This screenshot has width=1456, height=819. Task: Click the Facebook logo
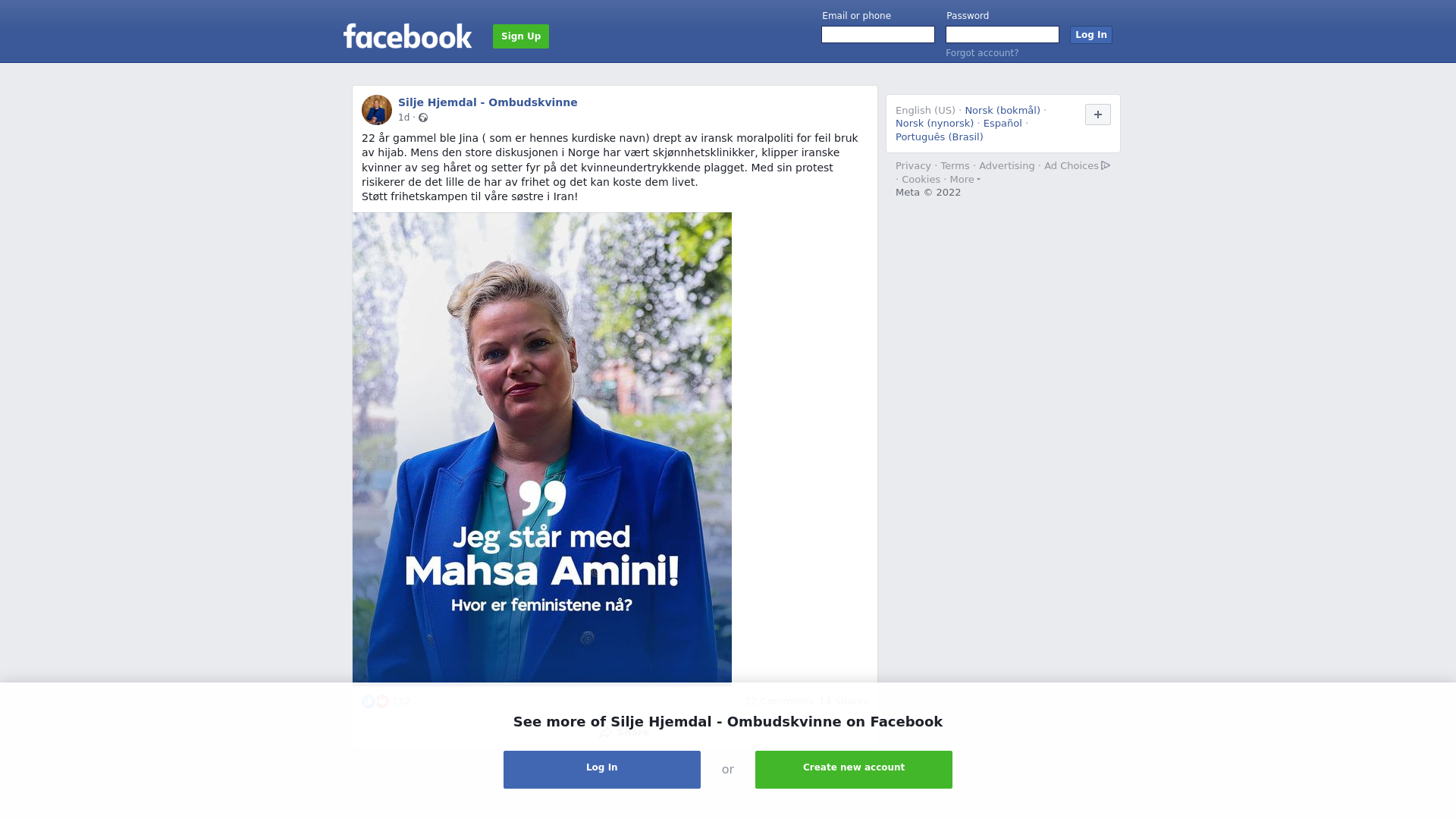pyautogui.click(x=407, y=36)
